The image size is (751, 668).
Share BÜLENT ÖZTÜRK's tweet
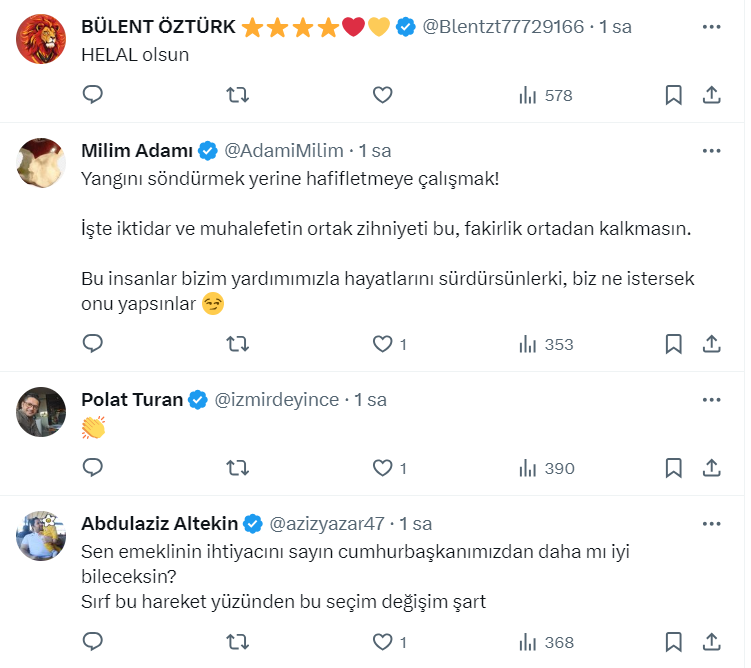[x=712, y=95]
